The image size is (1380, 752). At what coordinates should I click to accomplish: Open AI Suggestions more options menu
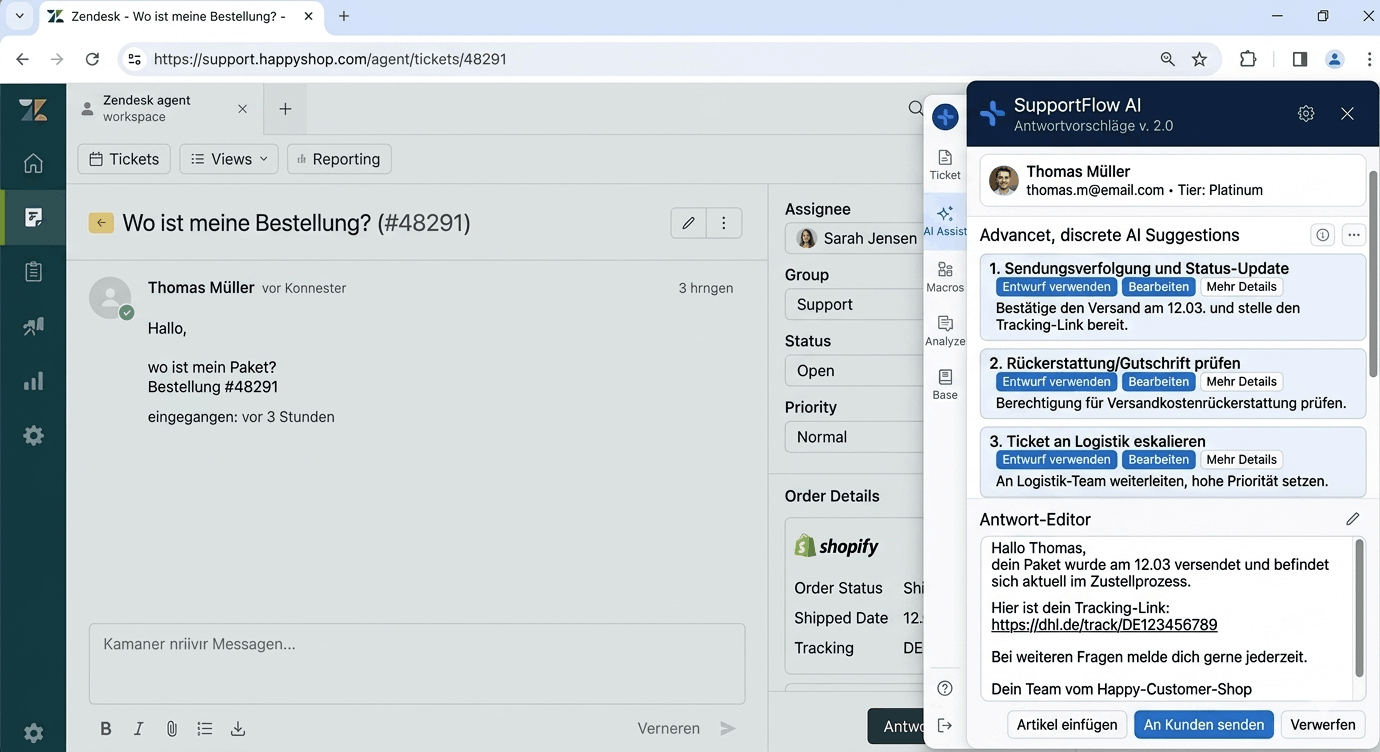1353,235
